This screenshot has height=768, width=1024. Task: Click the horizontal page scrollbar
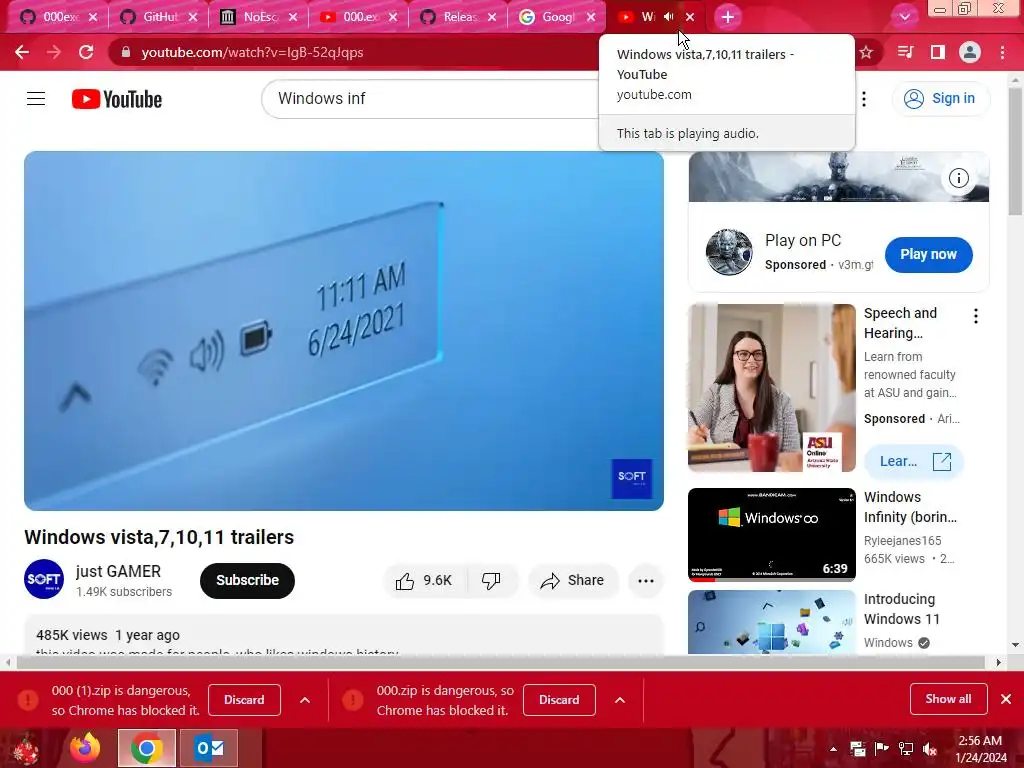(x=502, y=662)
